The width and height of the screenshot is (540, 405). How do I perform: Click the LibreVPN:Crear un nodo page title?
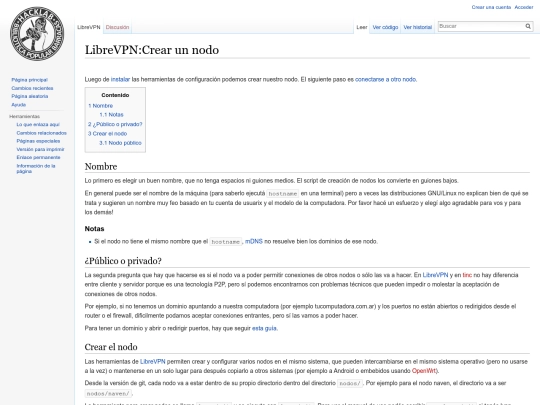pyautogui.click(x=152, y=50)
